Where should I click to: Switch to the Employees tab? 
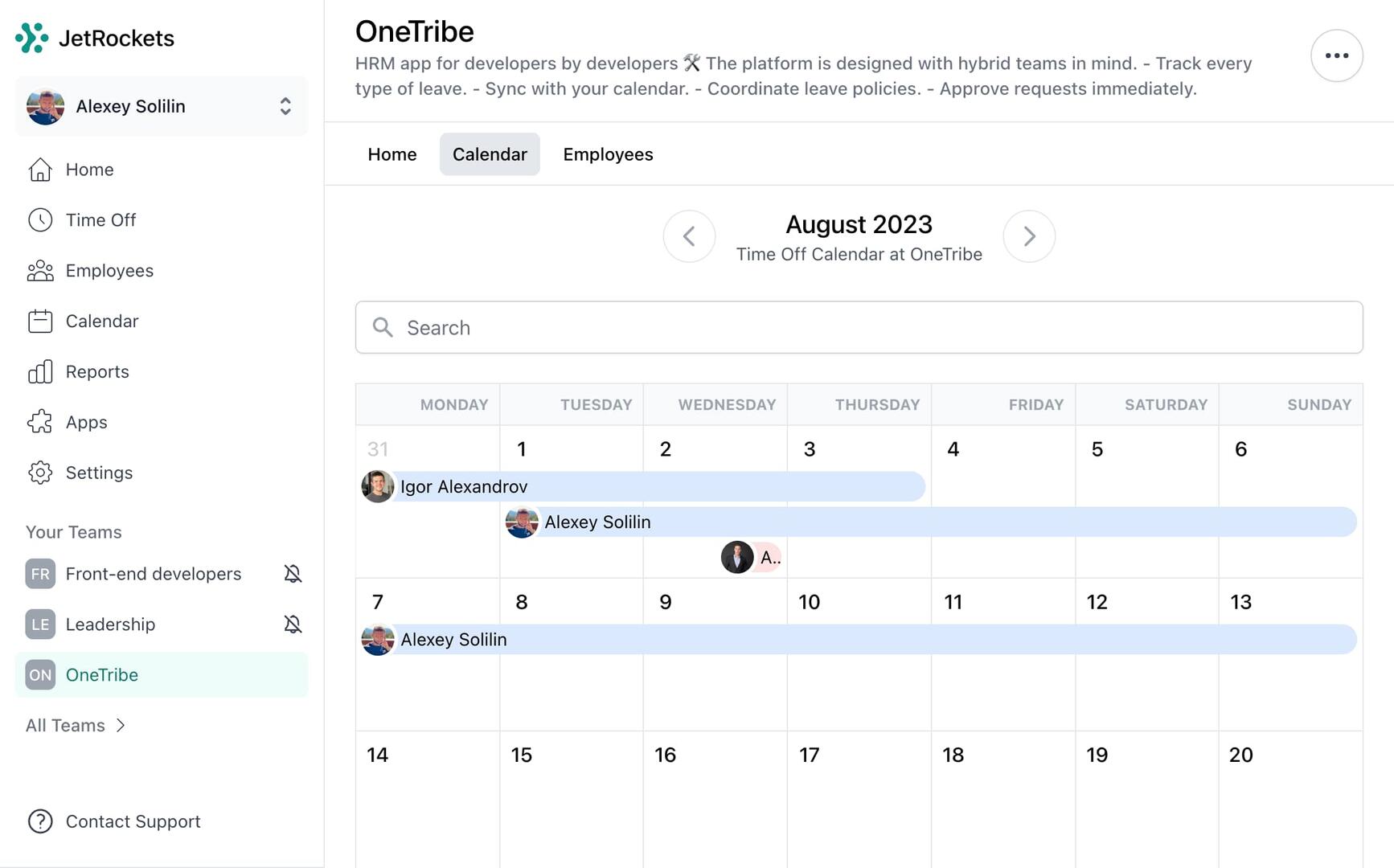(608, 154)
